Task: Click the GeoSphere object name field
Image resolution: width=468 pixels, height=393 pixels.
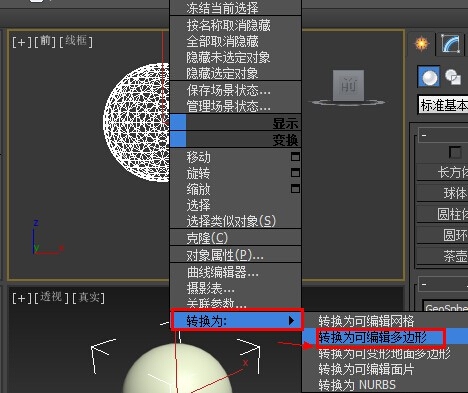Action: (x=446, y=307)
